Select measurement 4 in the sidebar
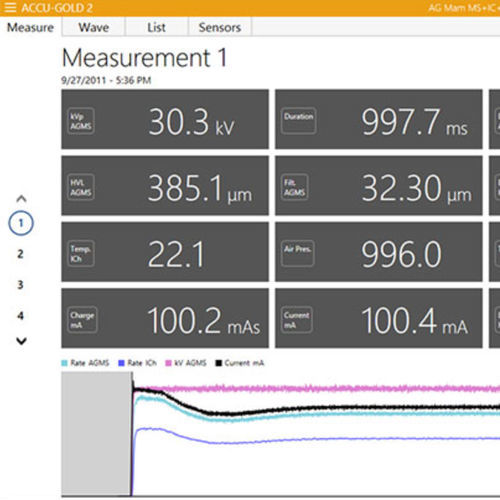 click(x=20, y=315)
